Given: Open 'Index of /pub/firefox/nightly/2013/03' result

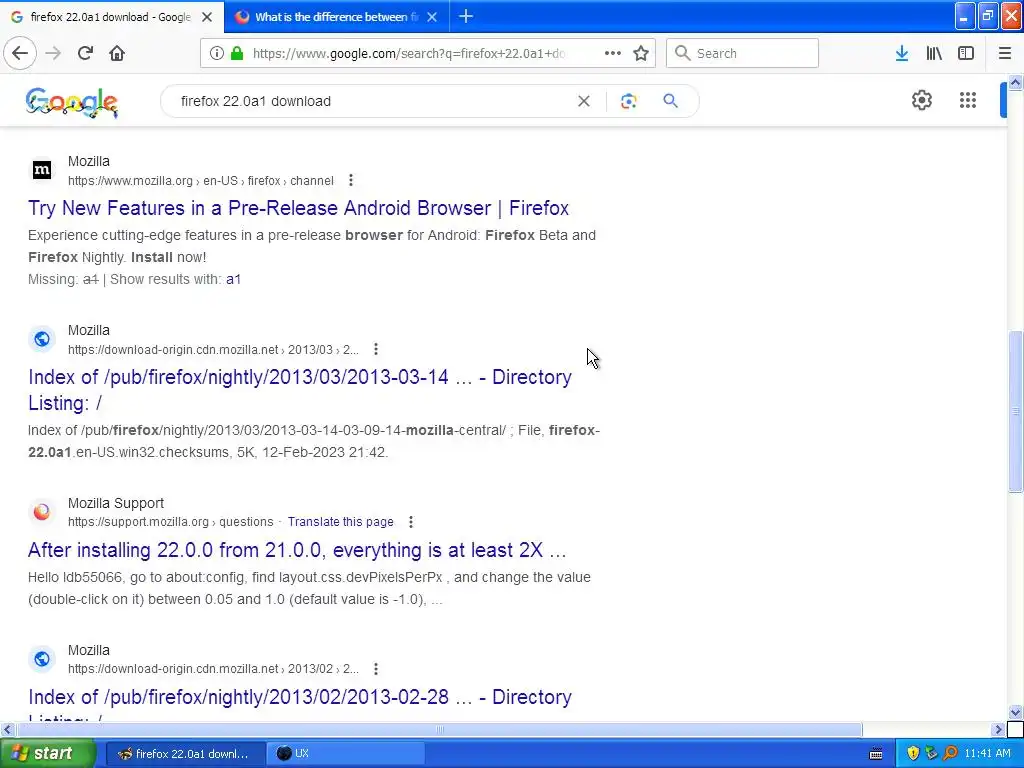Looking at the screenshot, I should pos(300,390).
